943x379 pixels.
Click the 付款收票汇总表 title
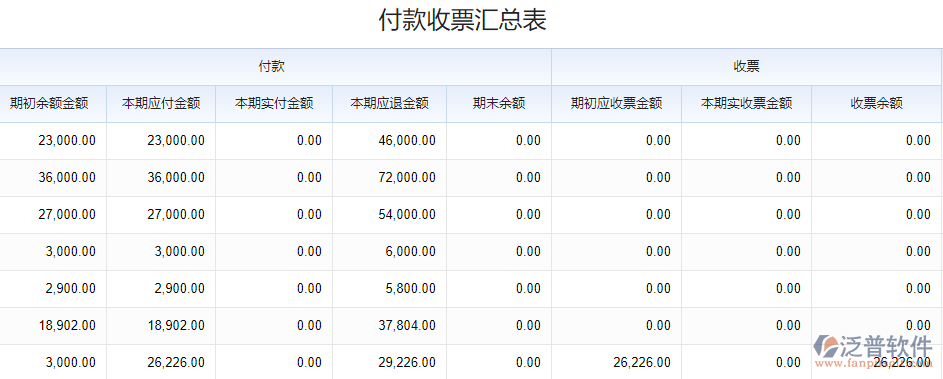462,20
